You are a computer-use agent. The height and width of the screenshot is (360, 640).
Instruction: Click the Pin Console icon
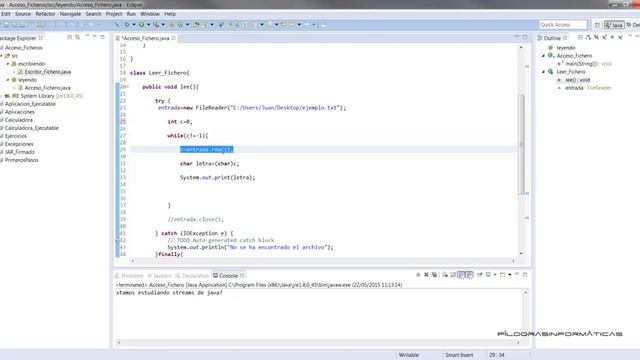point(480,275)
